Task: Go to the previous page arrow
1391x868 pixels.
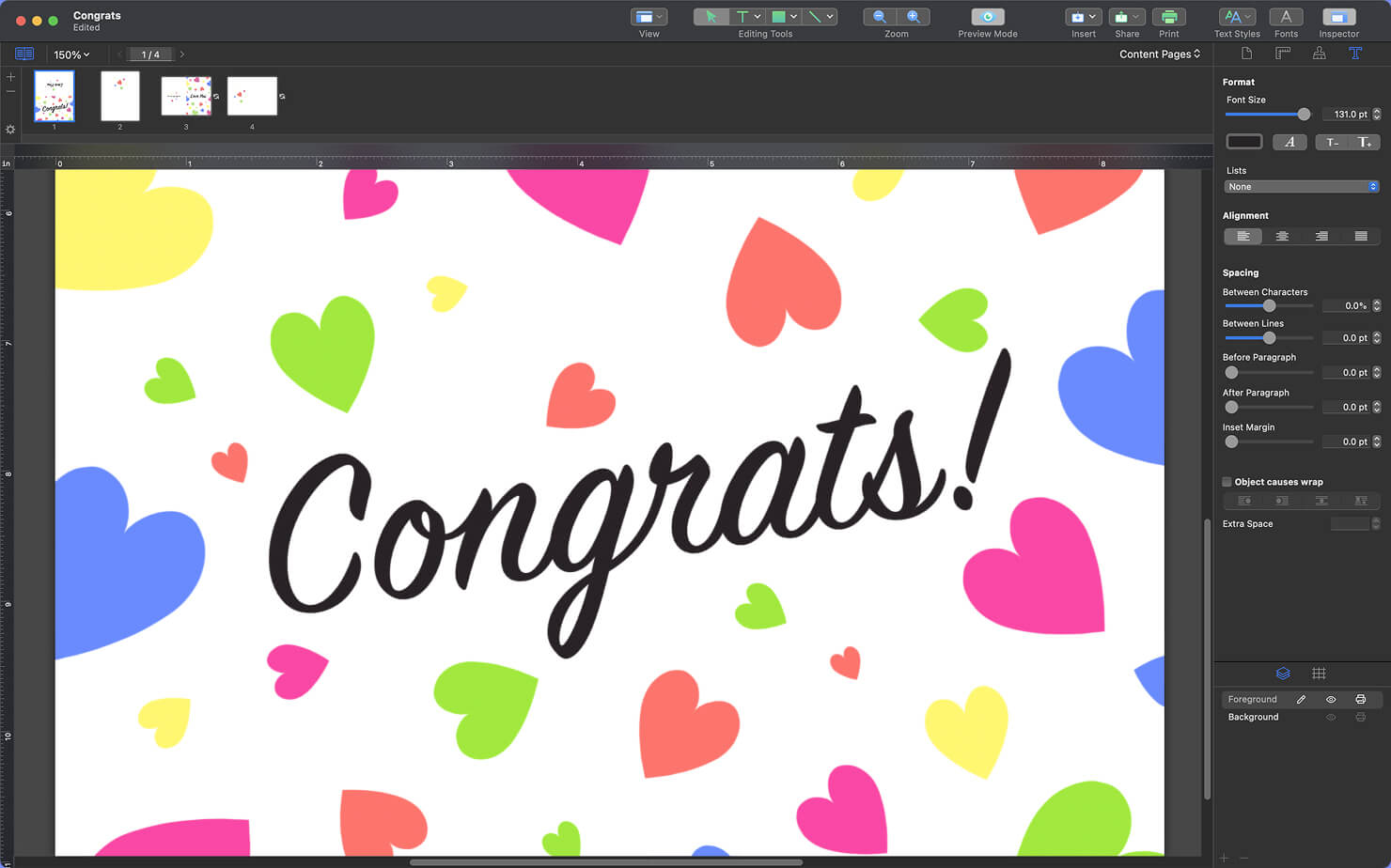Action: (x=119, y=54)
